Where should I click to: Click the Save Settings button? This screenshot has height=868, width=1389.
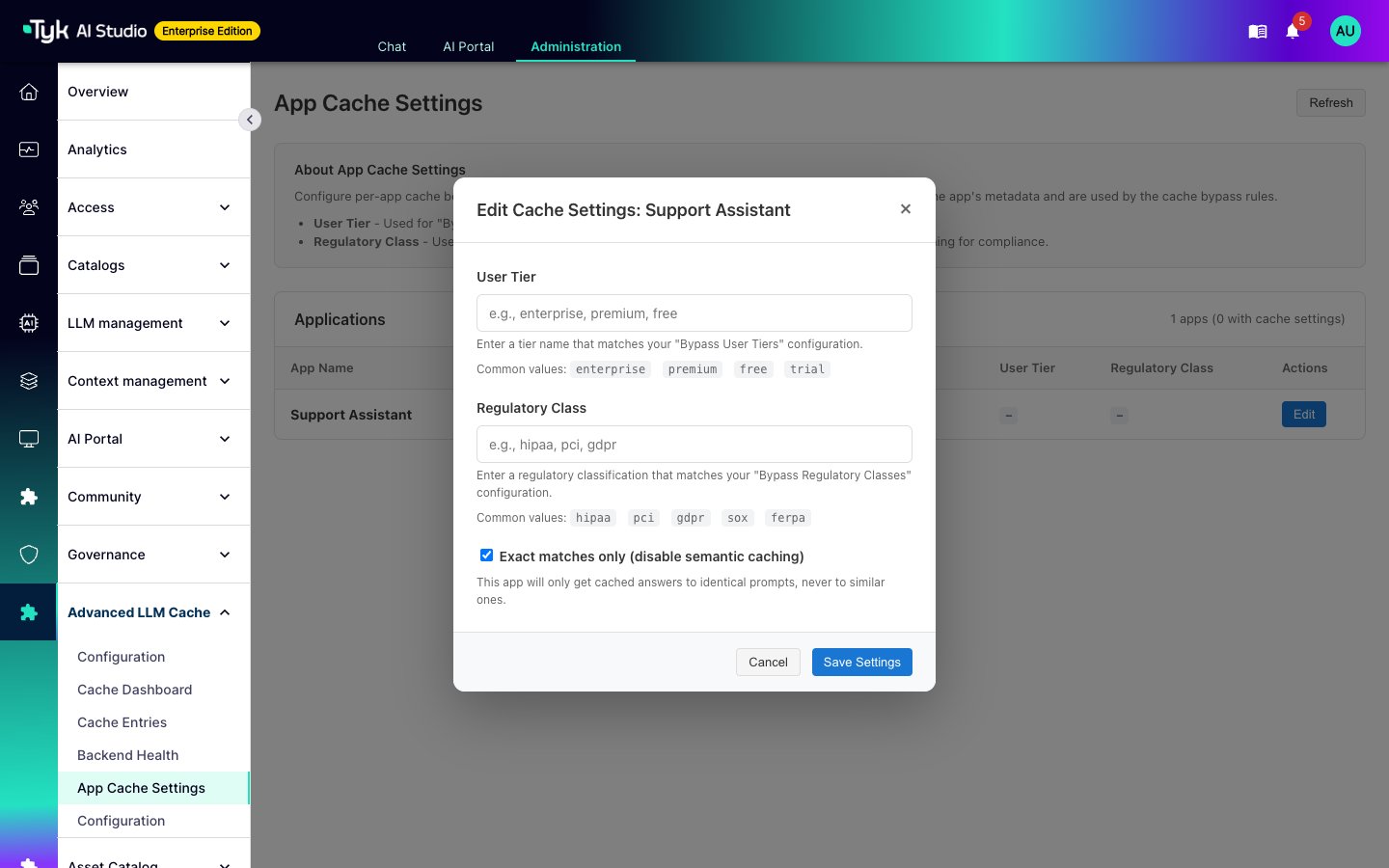coord(862,663)
